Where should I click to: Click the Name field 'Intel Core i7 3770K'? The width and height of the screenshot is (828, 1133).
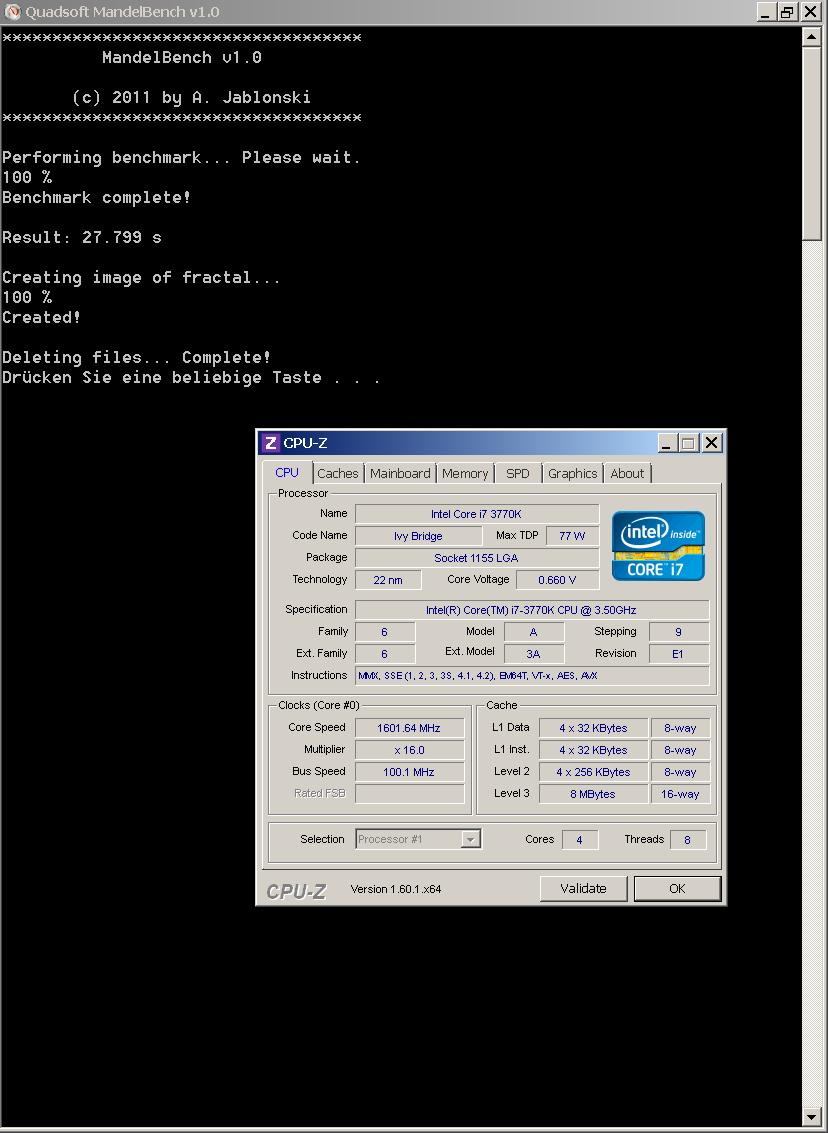[x=477, y=514]
